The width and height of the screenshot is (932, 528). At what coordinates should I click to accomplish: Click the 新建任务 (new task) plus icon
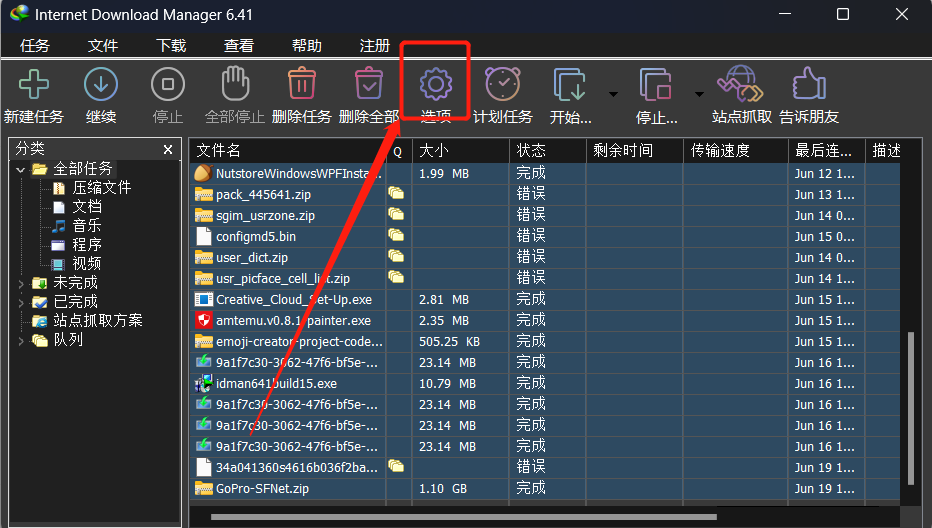tap(34, 84)
